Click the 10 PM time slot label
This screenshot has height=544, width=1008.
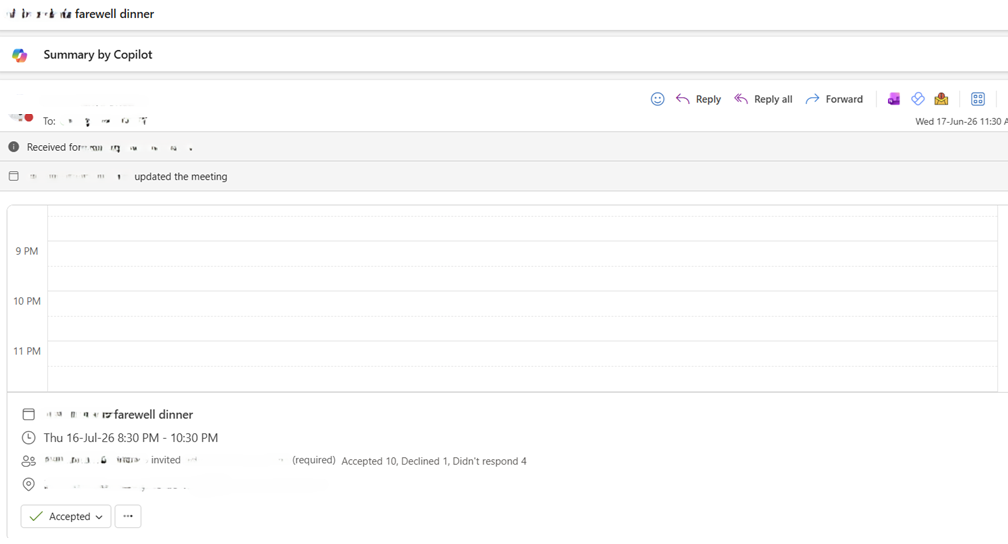[x=27, y=302]
